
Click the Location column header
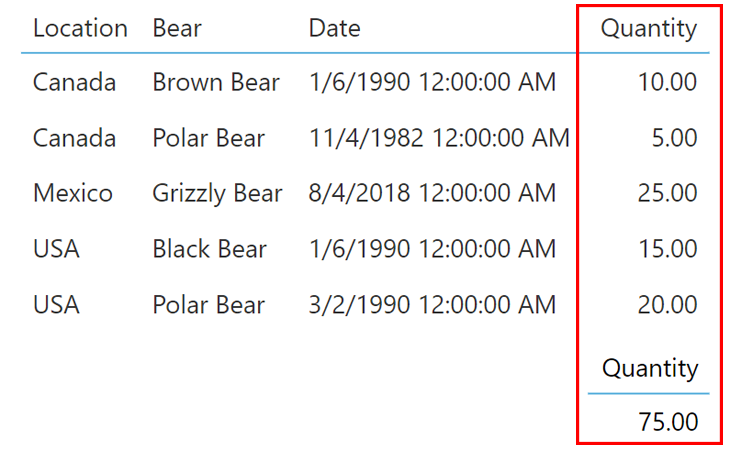click(80, 28)
